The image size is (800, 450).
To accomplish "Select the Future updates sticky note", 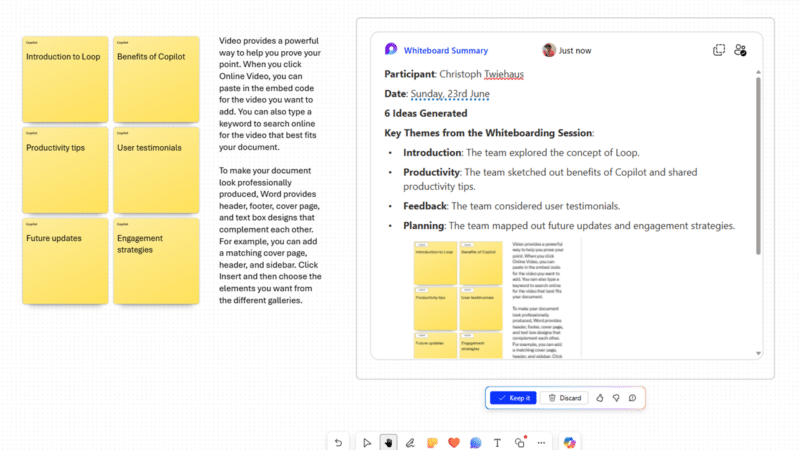I will pyautogui.click(x=65, y=261).
